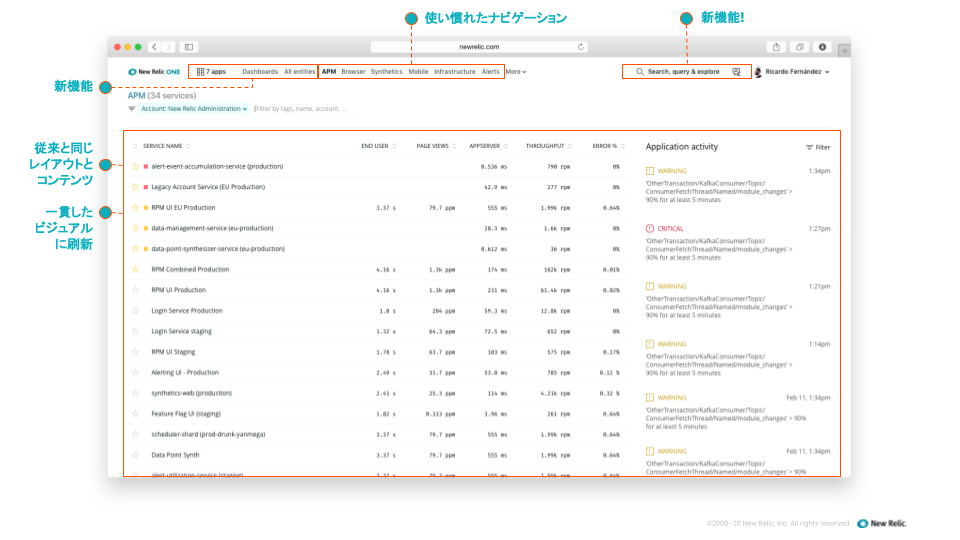Unfavorite alert-event-accumulation-service star
Image resolution: width=960 pixels, height=540 pixels.
pos(135,167)
